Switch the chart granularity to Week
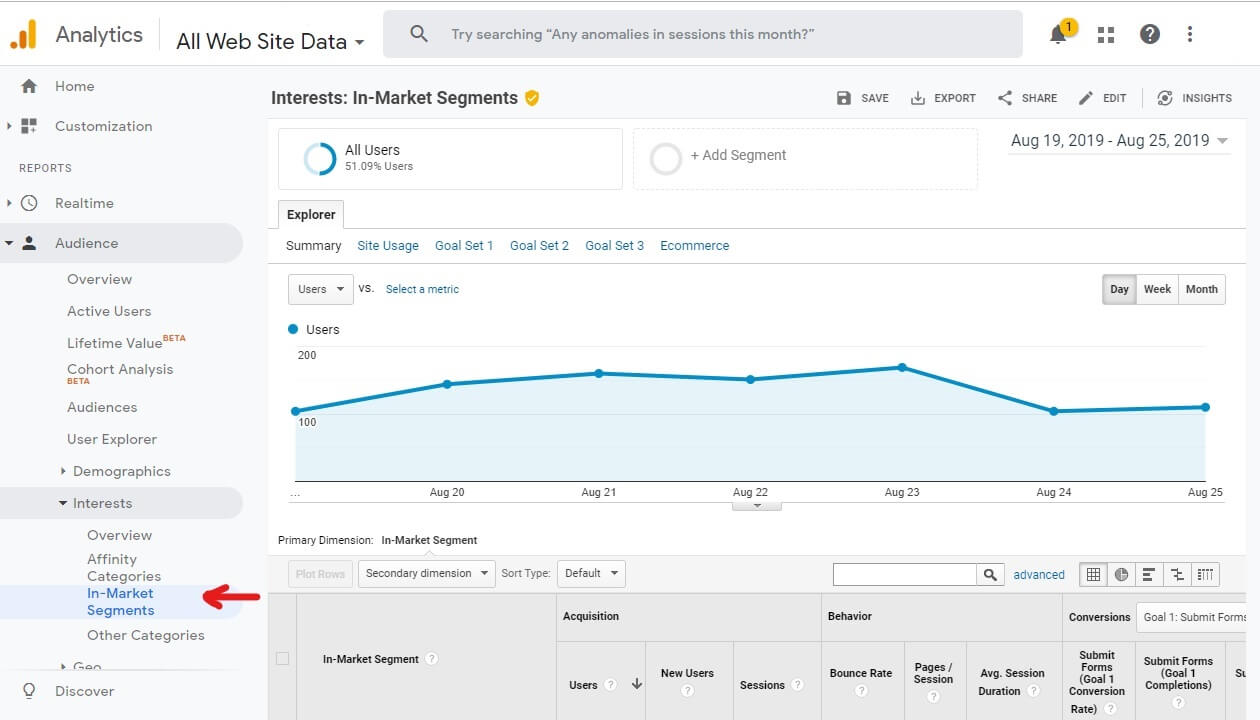This screenshot has width=1260, height=720. pos(1157,289)
